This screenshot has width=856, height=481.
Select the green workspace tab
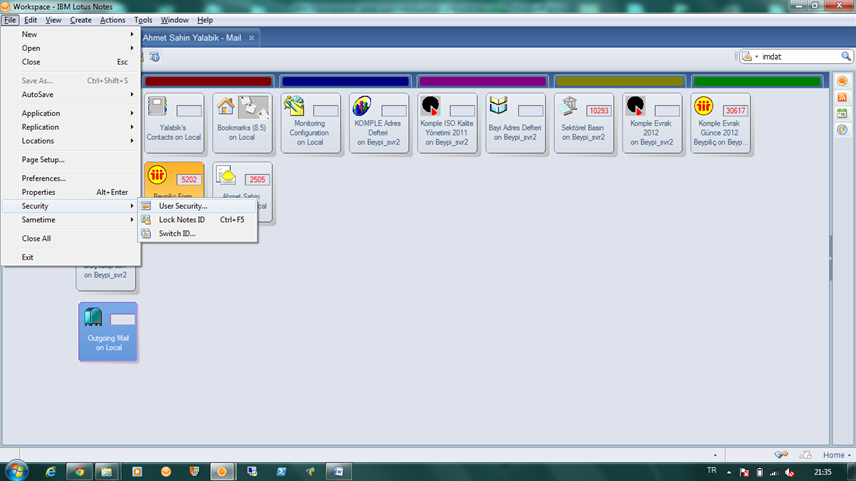[x=757, y=81]
